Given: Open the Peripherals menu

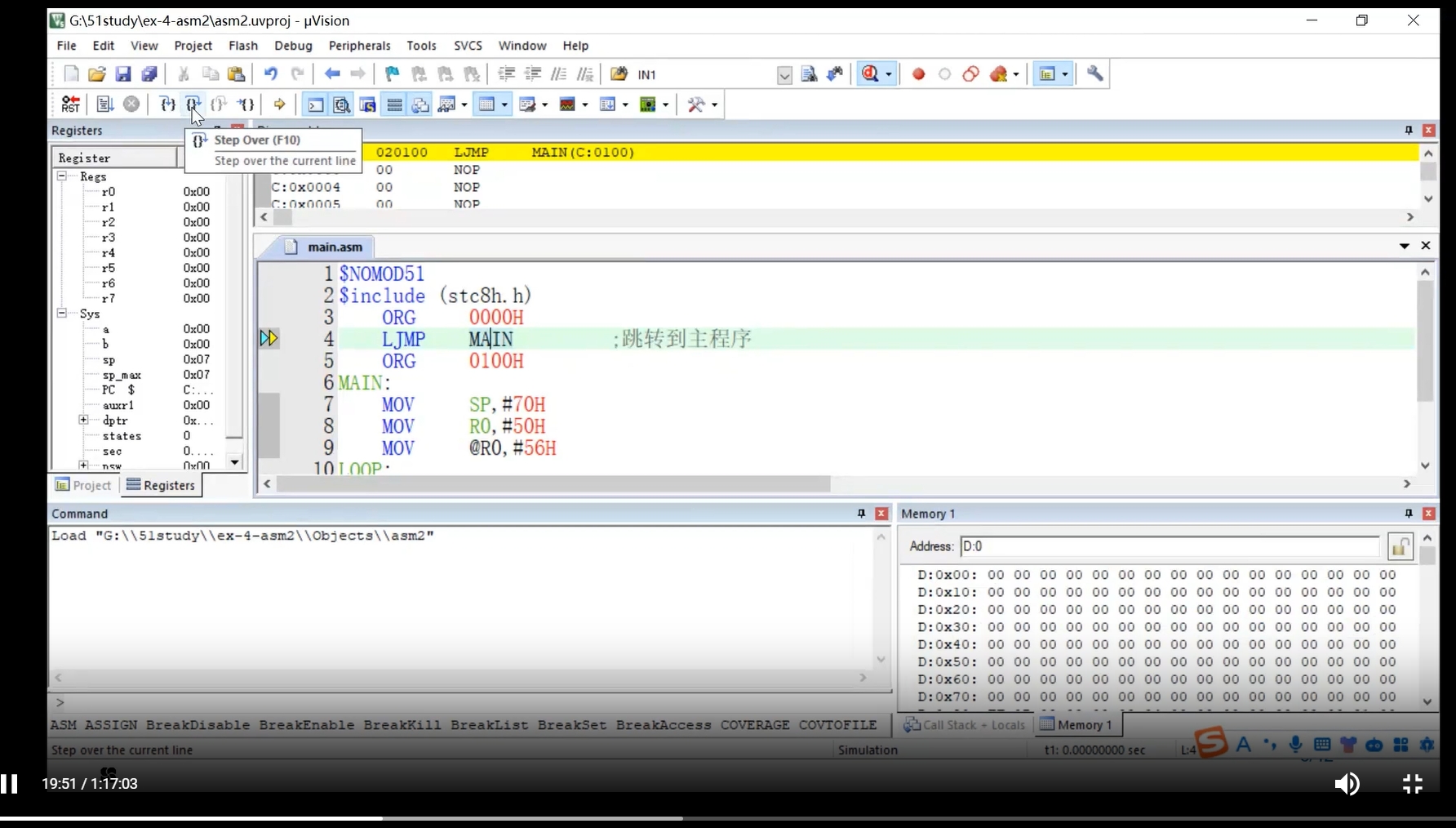Looking at the screenshot, I should 359,46.
